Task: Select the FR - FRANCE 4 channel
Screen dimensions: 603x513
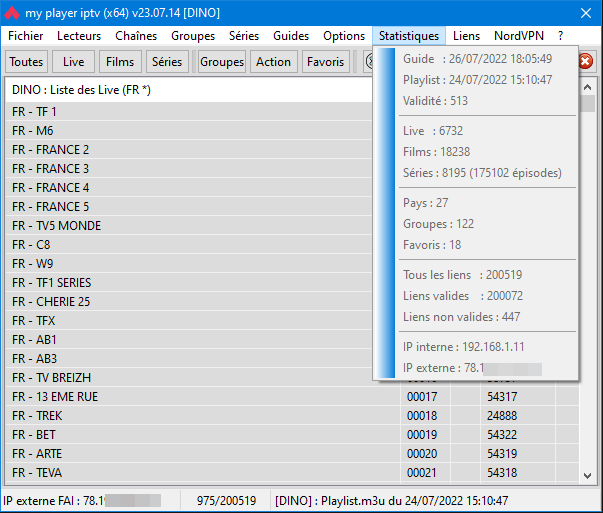Action: 188,188
